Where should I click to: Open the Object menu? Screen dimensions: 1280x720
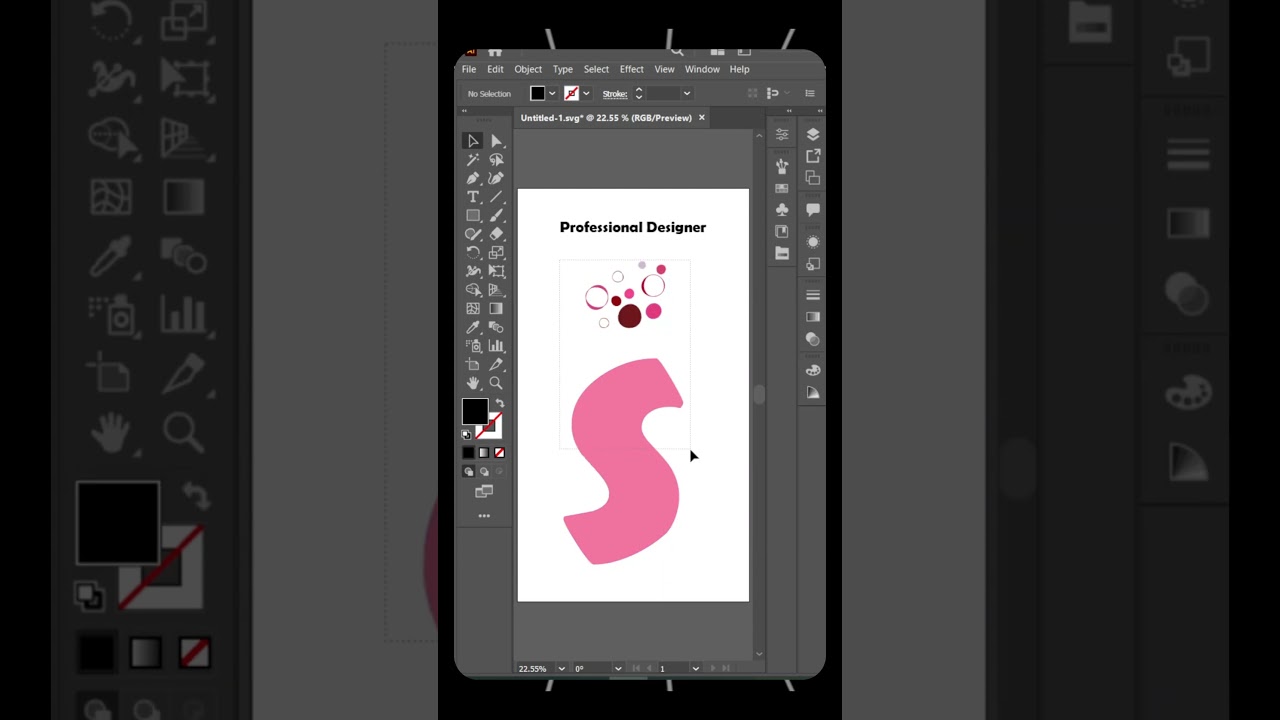(528, 69)
